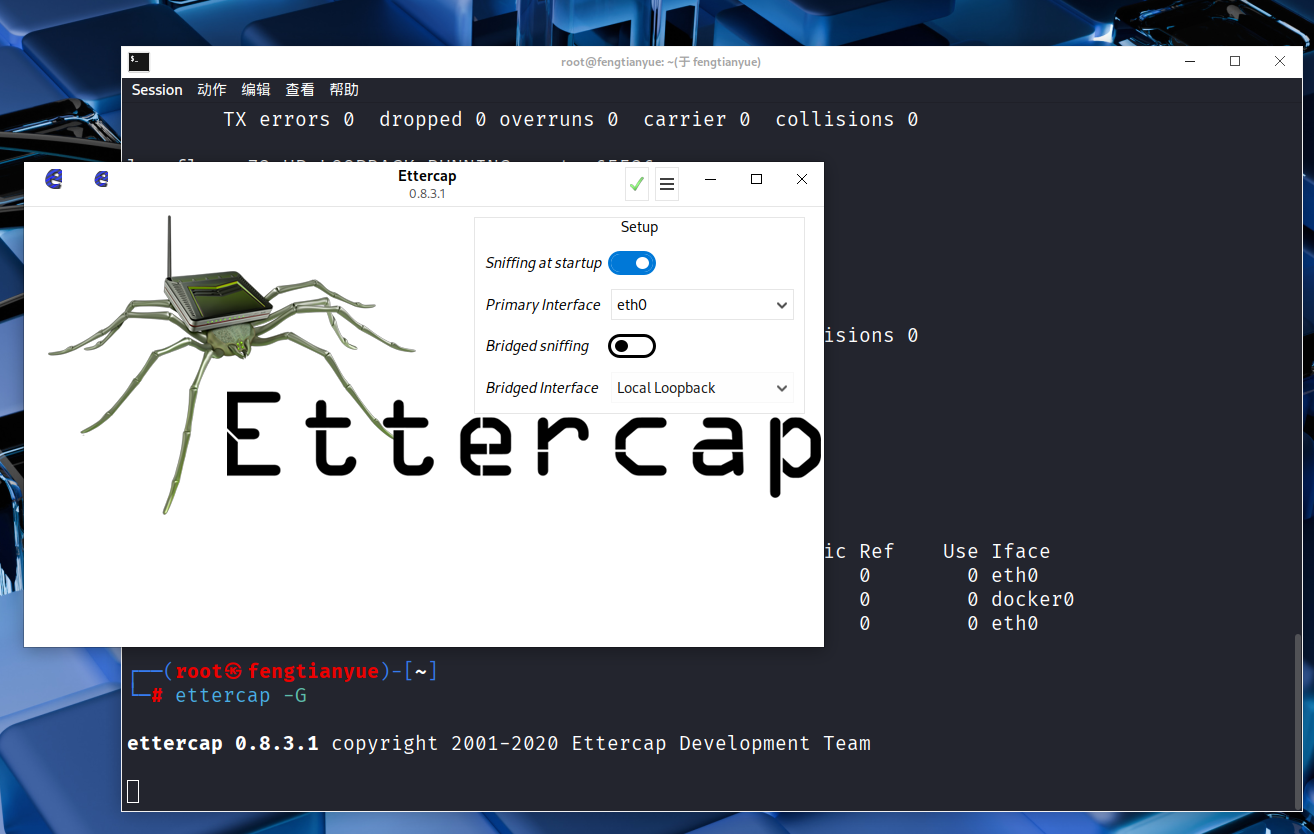Screen dimensions: 1314x834
Task: Click the Ettercap spider logo image
Action: tap(232, 365)
